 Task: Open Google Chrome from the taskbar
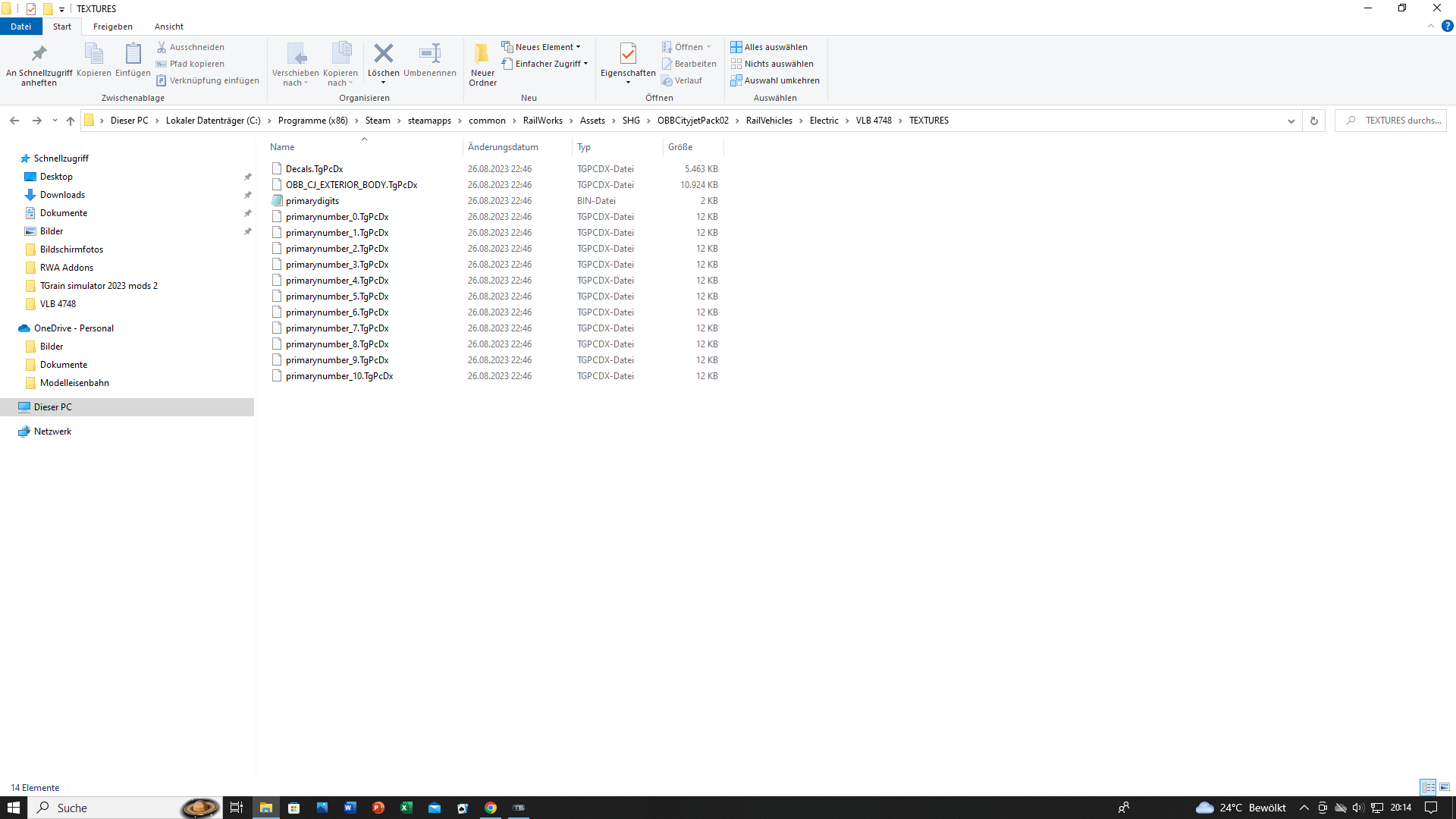click(x=491, y=808)
